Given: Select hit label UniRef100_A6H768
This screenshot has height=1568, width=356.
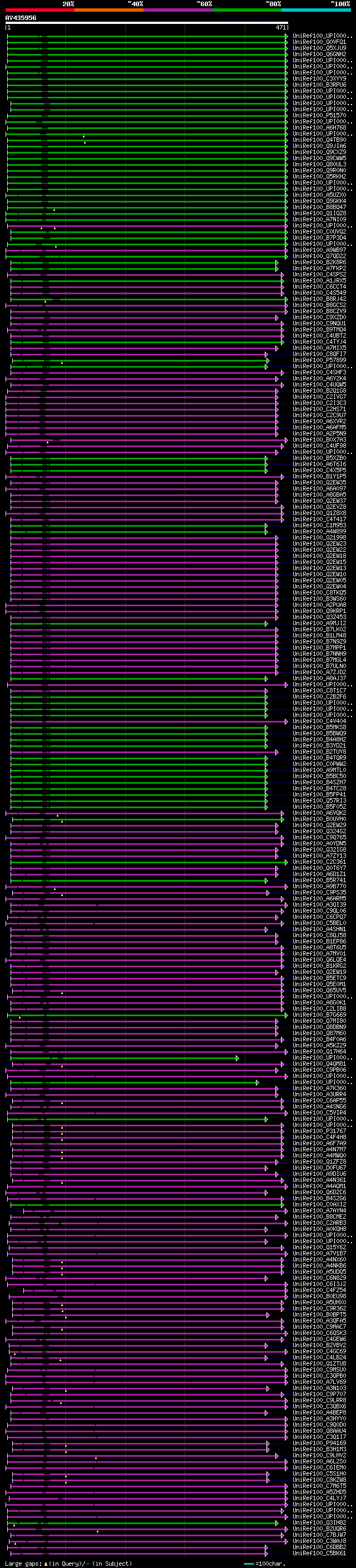Looking at the screenshot, I should tap(319, 127).
